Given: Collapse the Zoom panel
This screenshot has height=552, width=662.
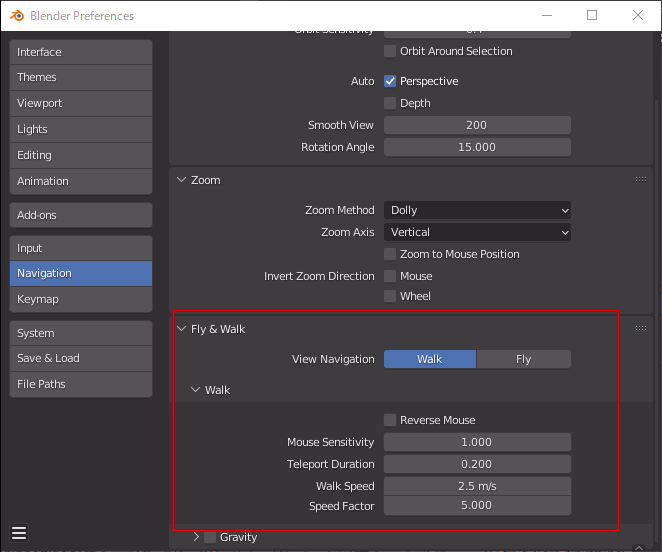Looking at the screenshot, I should tap(182, 180).
